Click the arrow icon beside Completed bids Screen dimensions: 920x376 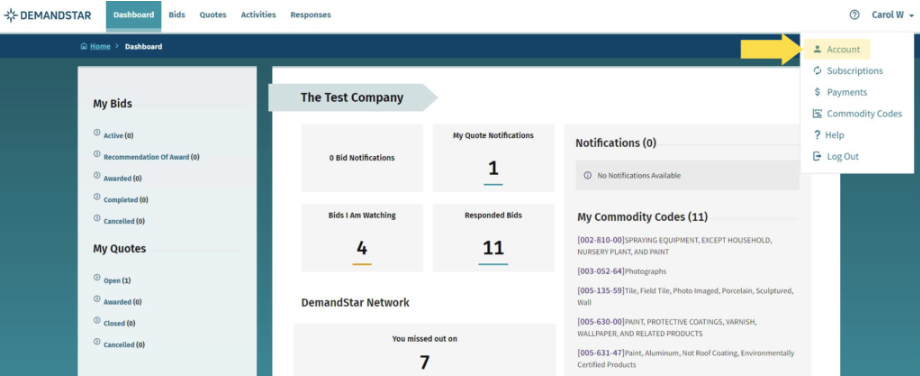click(x=97, y=197)
